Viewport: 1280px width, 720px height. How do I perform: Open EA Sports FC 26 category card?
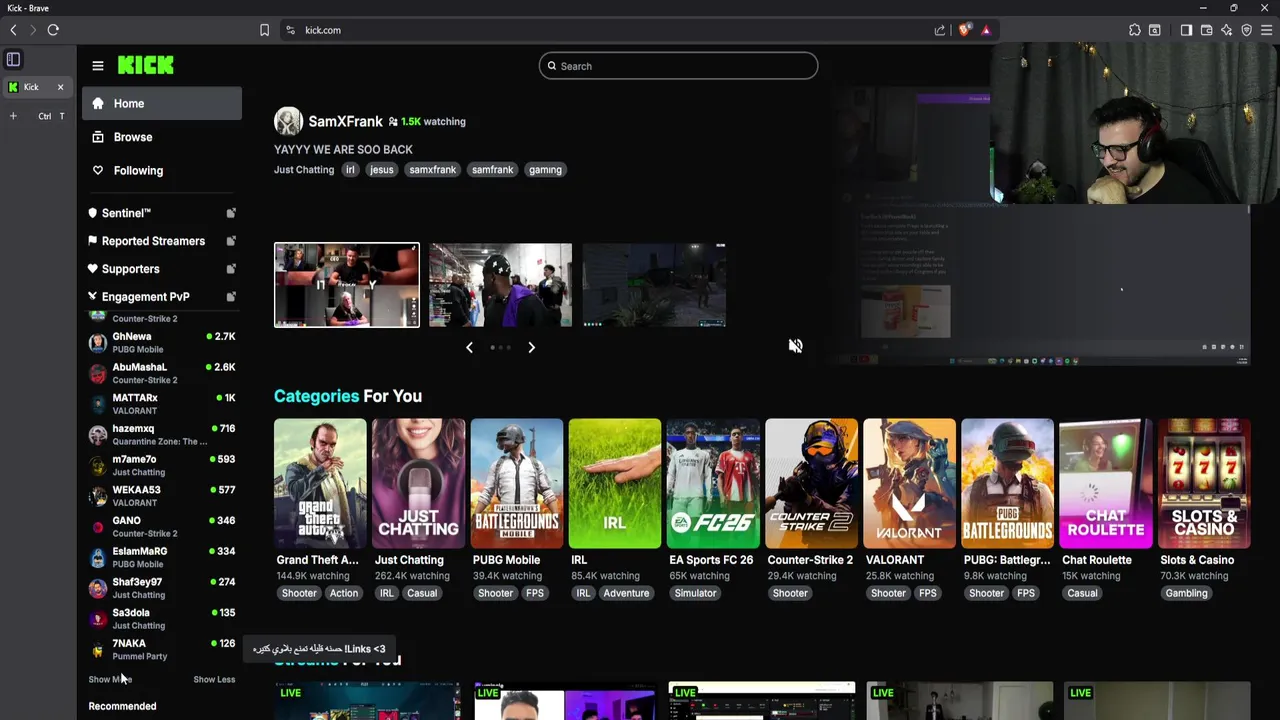[713, 484]
